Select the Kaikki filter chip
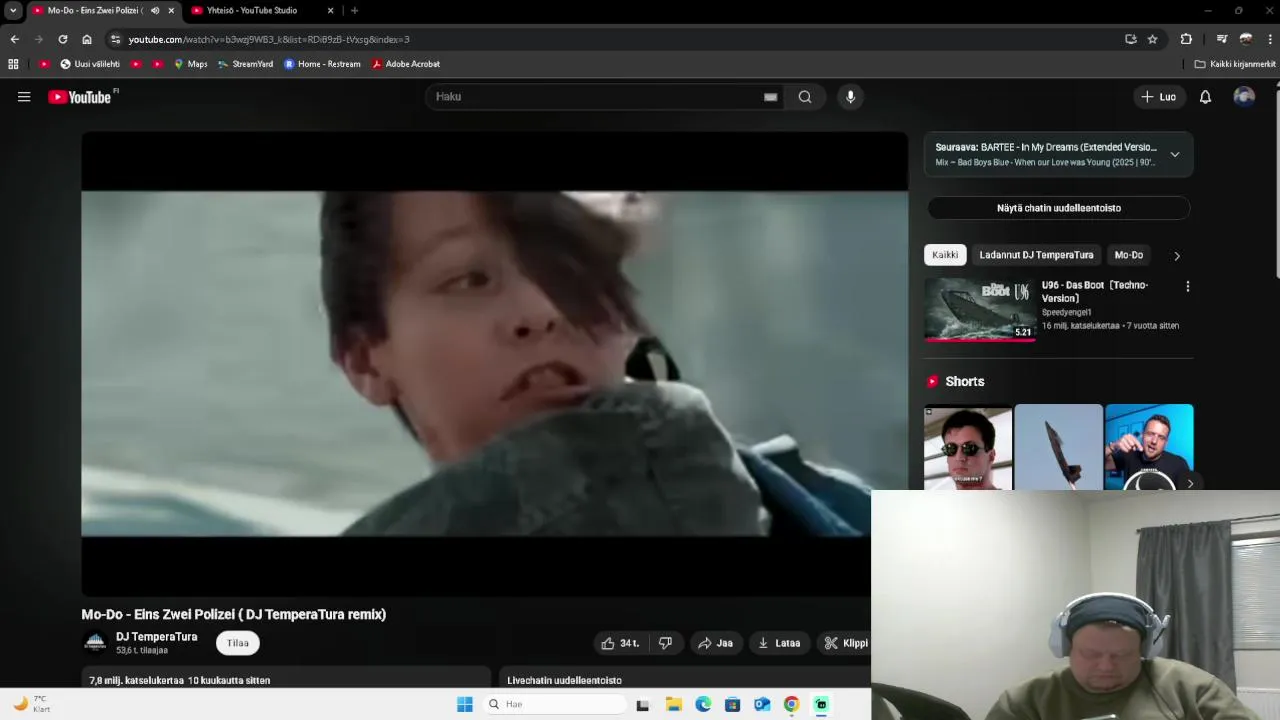Viewport: 1280px width, 720px height. click(x=945, y=255)
